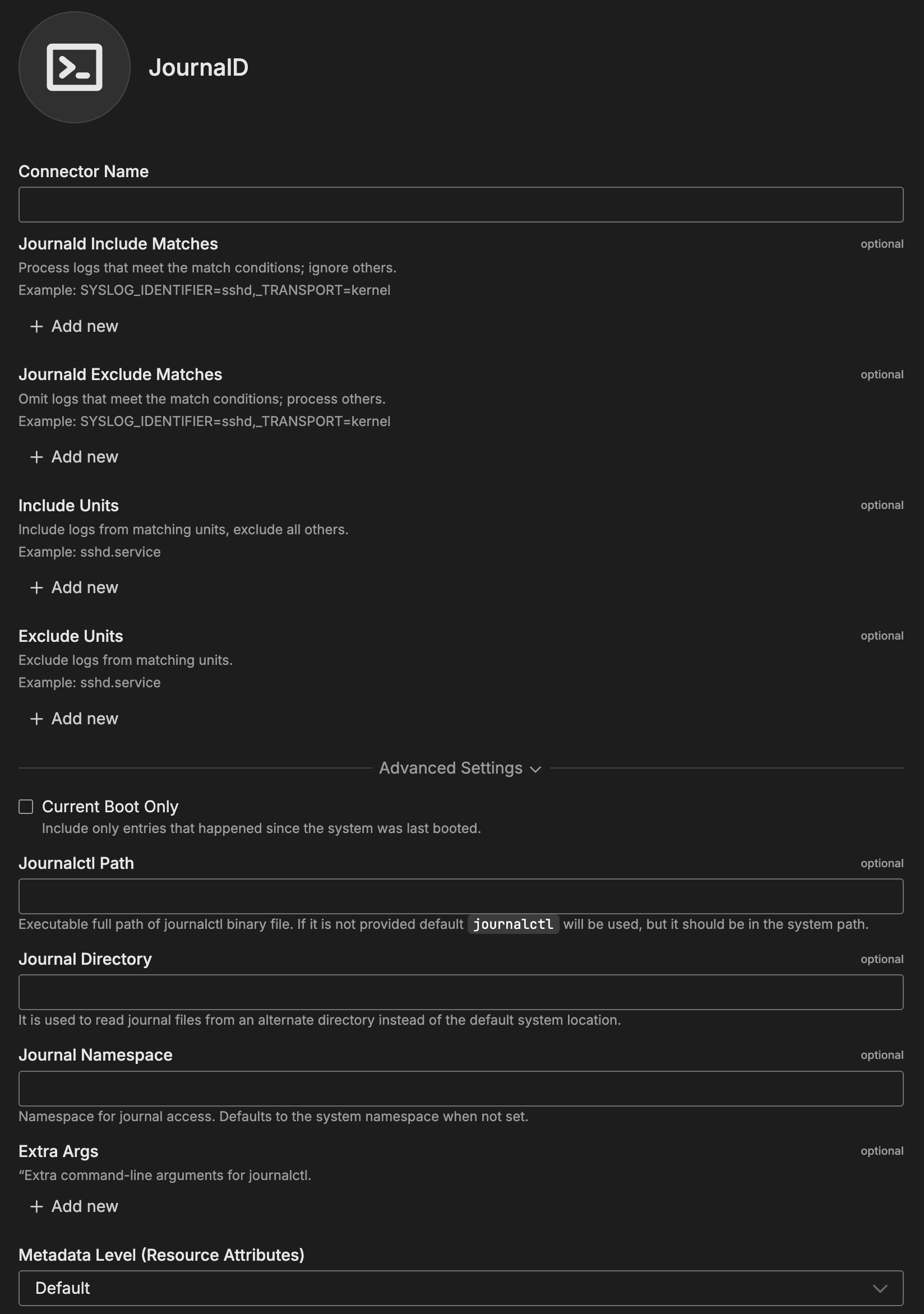Image resolution: width=924 pixels, height=1314 pixels.
Task: Click into the Journalctl Path field
Action: click(460, 896)
